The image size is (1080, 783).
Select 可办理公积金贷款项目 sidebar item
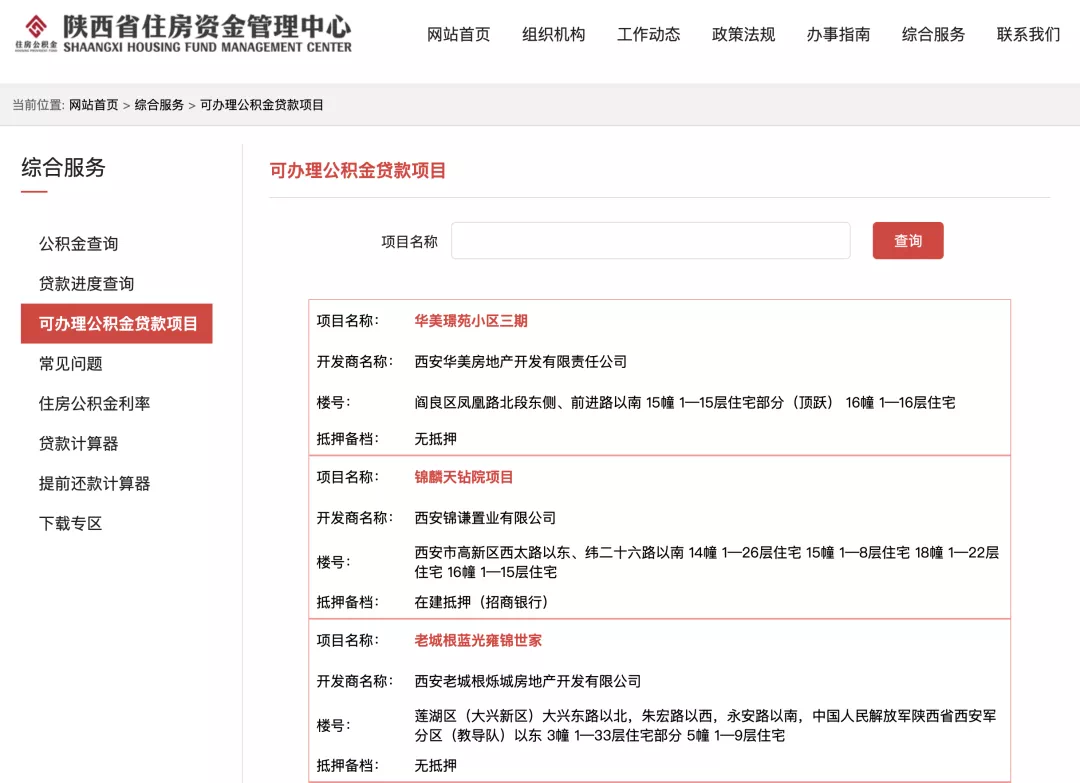(117, 324)
